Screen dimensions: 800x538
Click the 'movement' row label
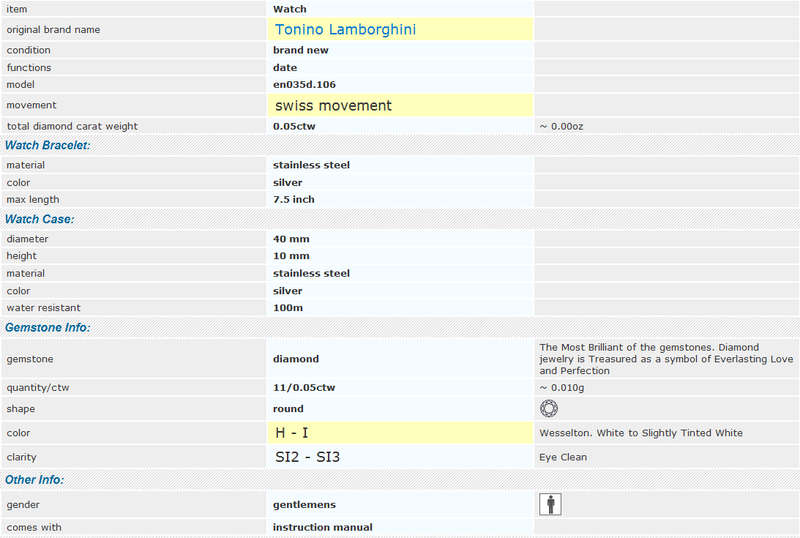[31, 105]
